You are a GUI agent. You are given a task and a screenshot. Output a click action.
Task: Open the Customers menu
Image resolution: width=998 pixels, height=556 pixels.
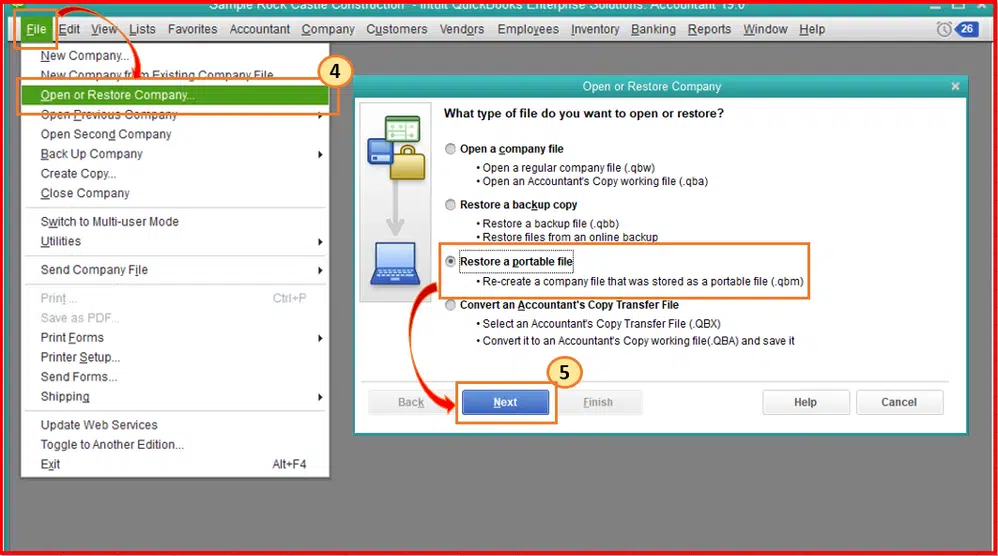397,29
